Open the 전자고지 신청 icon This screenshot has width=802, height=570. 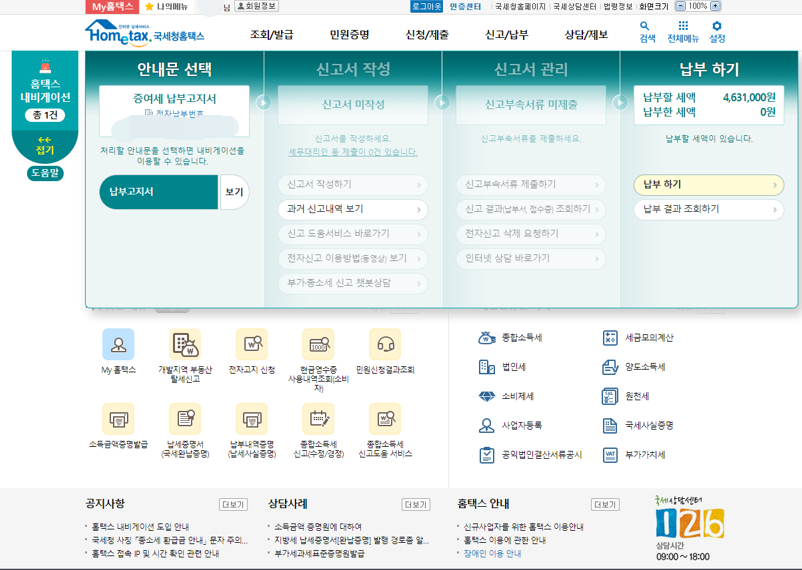coord(252,344)
